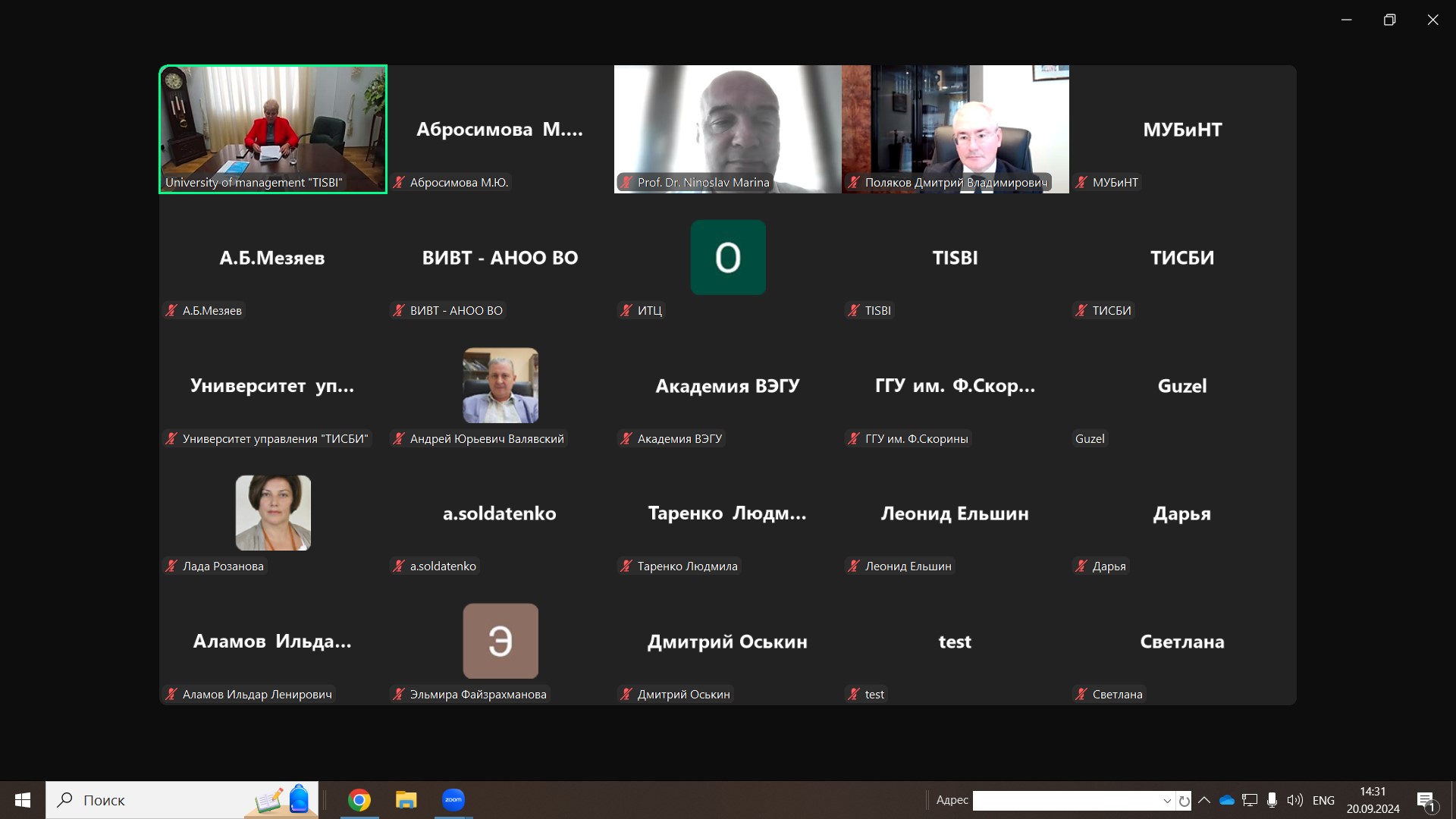Select Prof. Dr. Ninoslav Marina video tile
Screen dimensions: 1456x819
(x=728, y=129)
